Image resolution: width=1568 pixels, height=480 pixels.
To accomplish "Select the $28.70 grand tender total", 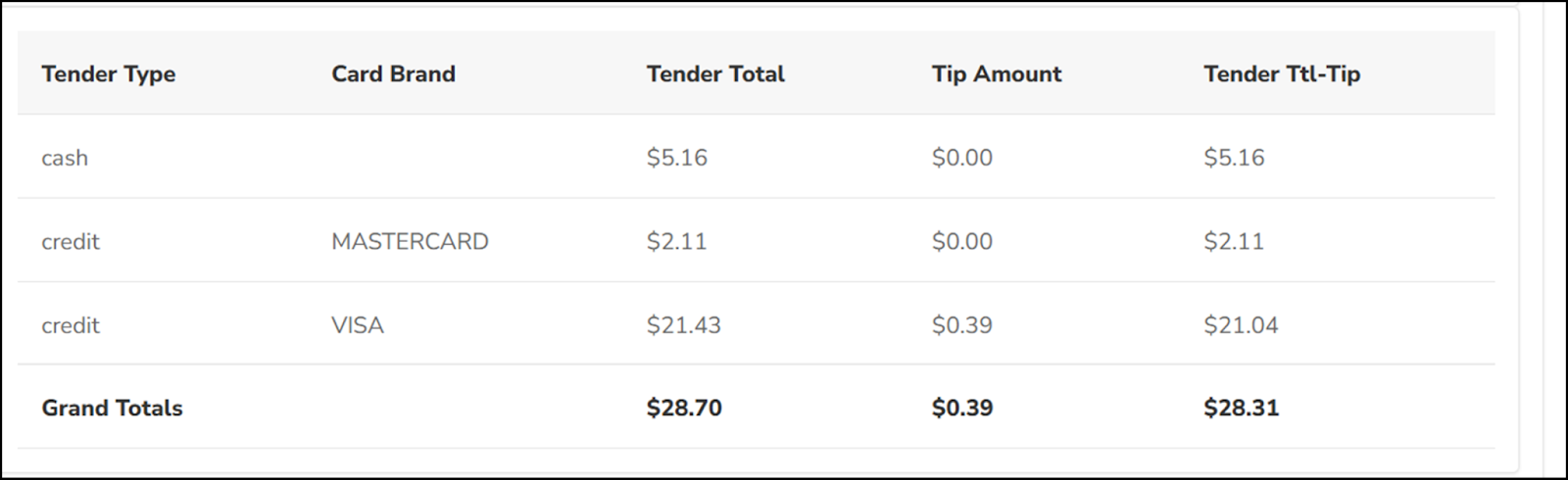I will tap(684, 408).
